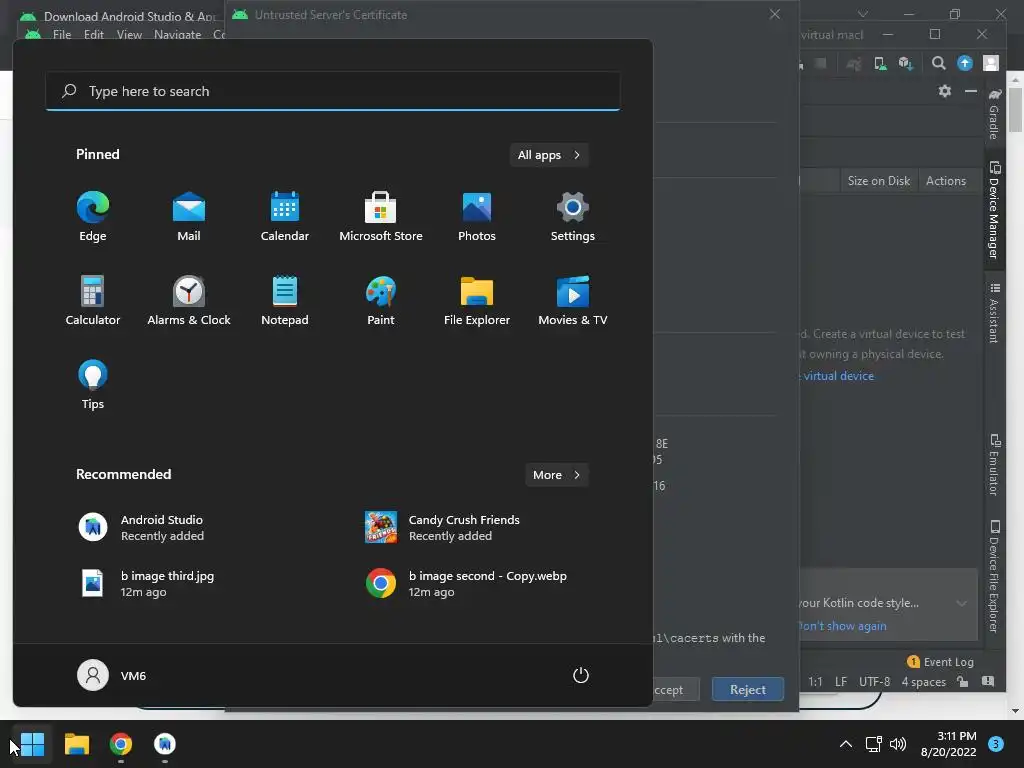Open the Android Studio account avatar

(x=991, y=63)
